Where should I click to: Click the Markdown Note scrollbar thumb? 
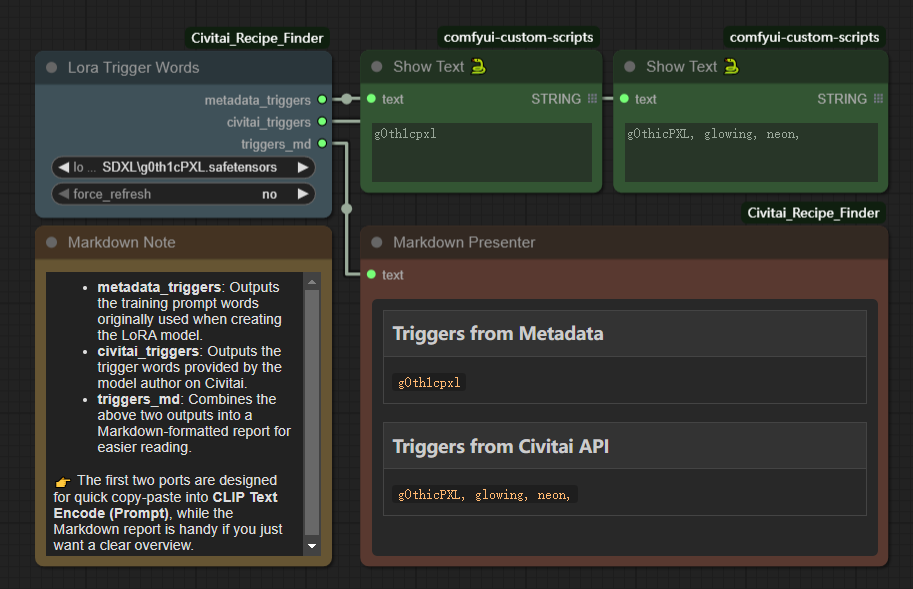point(312,412)
